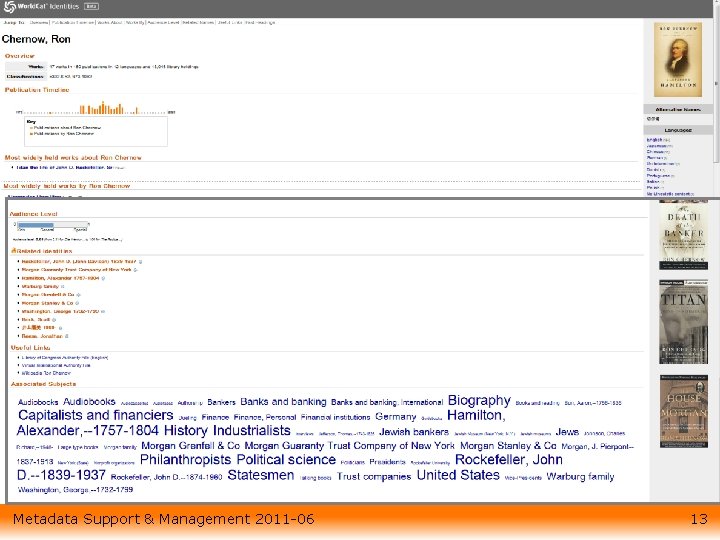Viewport: 720px width, 540px height.
Task: Click icon beside Morgan Grenfell identity
Action: (x=79, y=295)
